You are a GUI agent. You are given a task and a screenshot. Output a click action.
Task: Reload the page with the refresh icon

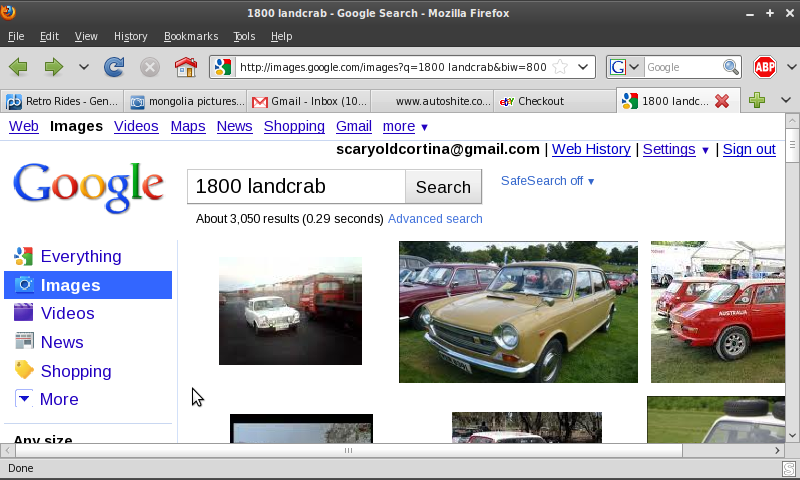[114, 67]
